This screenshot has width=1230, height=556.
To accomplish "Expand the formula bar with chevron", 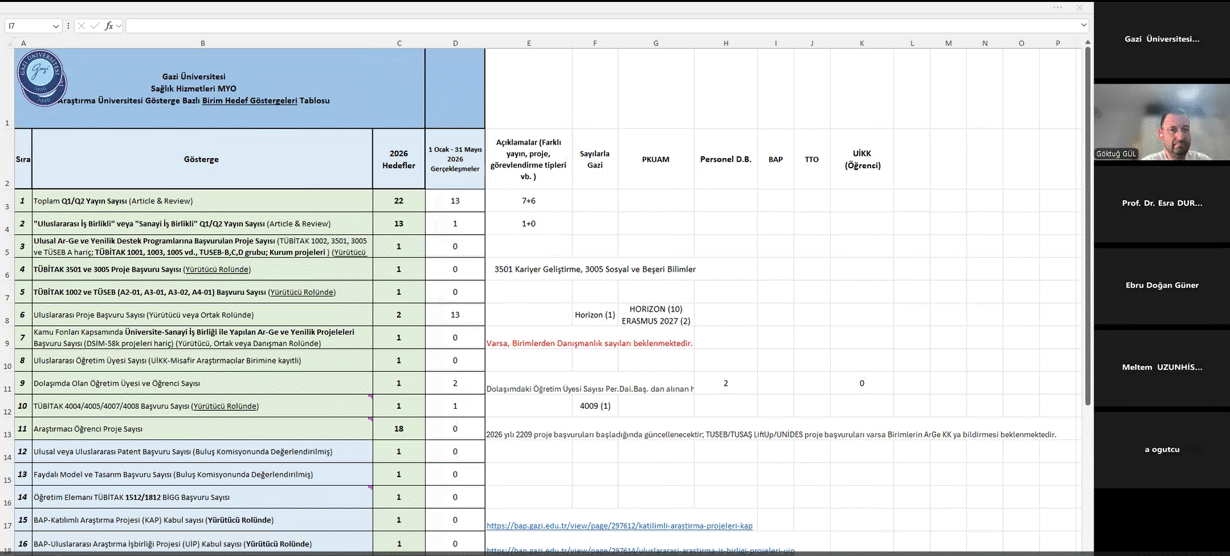I will [x=1083, y=26].
